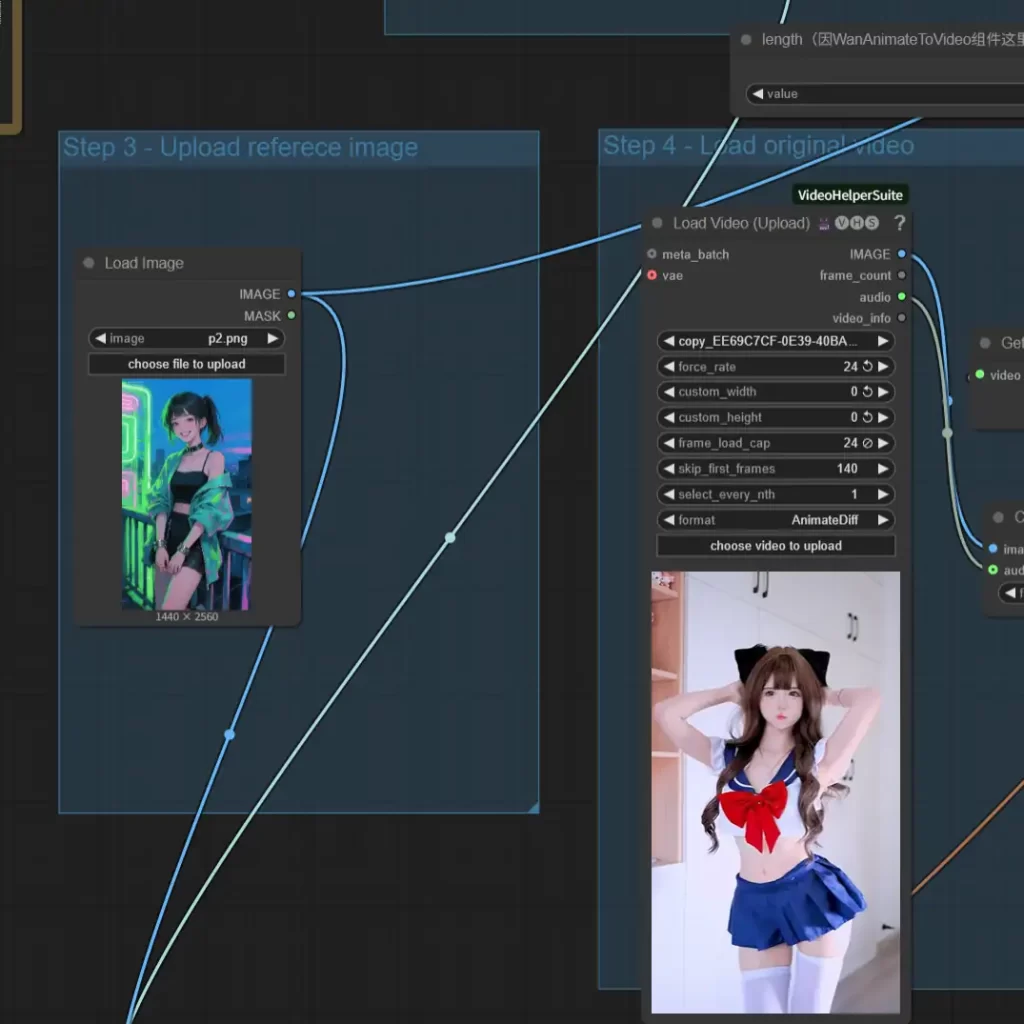This screenshot has width=1024, height=1024.
Task: Click choose video to upload button
Action: click(x=775, y=546)
